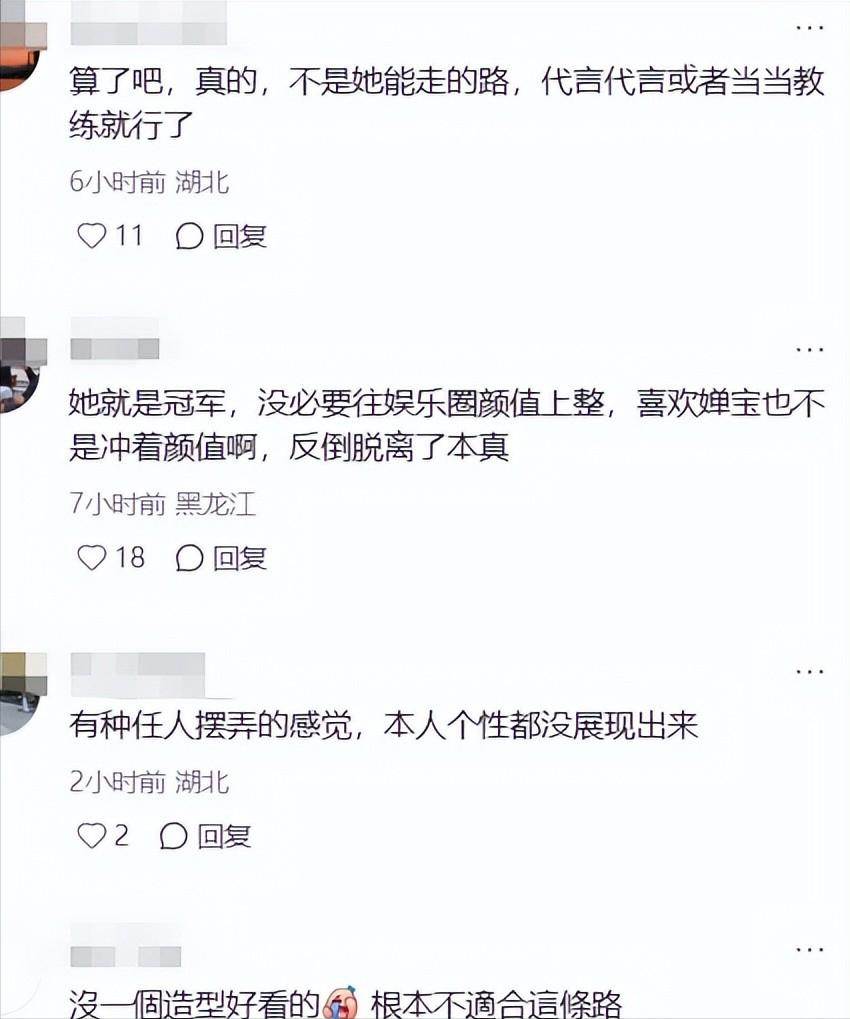Click the reply bubble icon under the 2-like comment
Image resolution: width=850 pixels, height=1019 pixels.
[174, 836]
